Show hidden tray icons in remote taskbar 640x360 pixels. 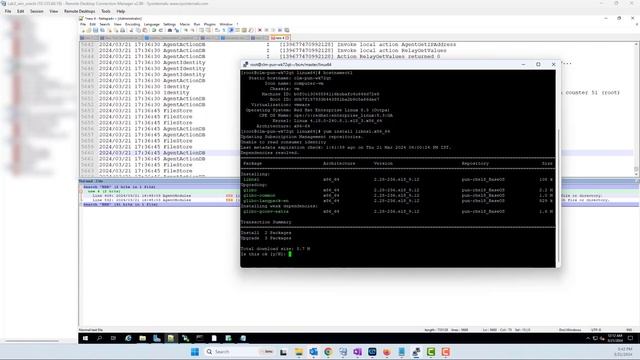(588, 338)
